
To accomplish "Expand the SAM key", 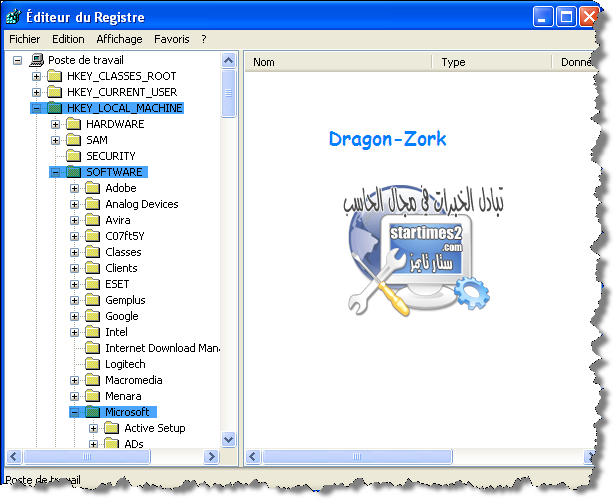I will 56,140.
